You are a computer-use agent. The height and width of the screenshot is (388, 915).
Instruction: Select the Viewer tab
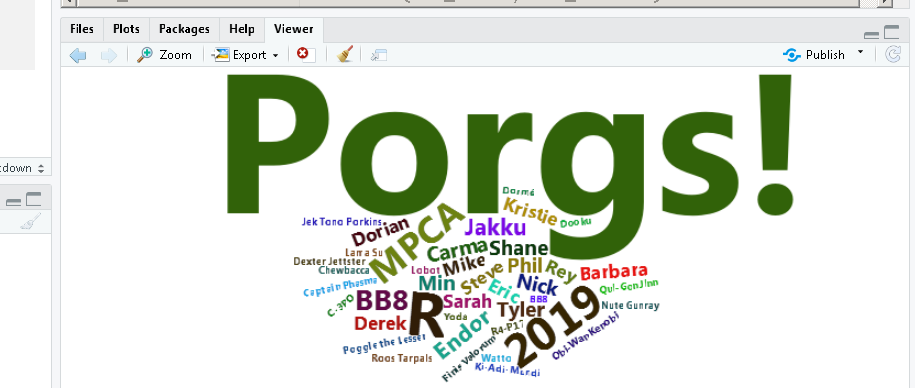pyautogui.click(x=294, y=29)
